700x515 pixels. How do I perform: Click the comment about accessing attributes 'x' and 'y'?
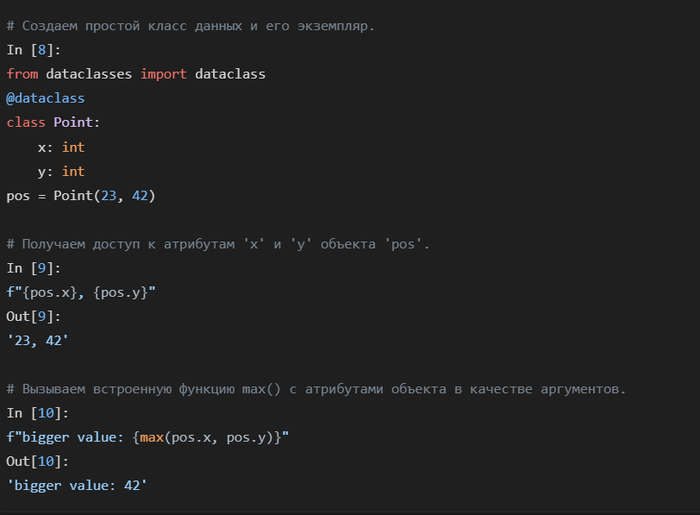218,244
